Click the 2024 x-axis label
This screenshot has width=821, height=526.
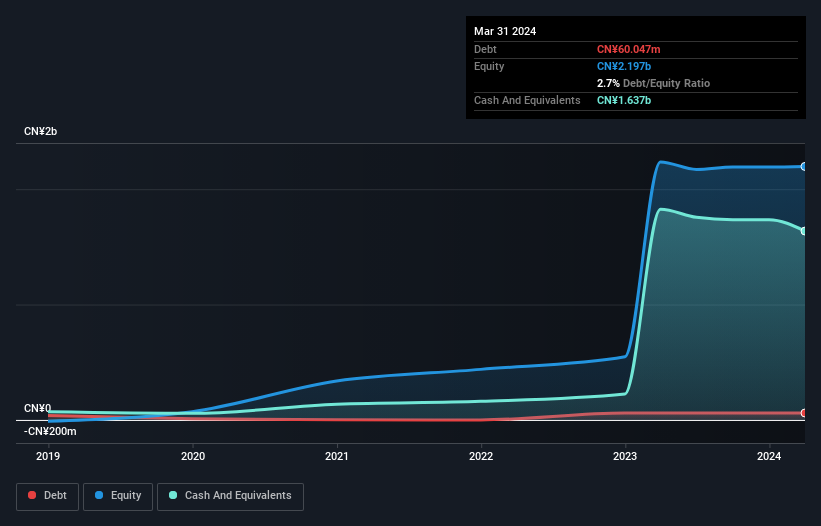[x=769, y=456]
